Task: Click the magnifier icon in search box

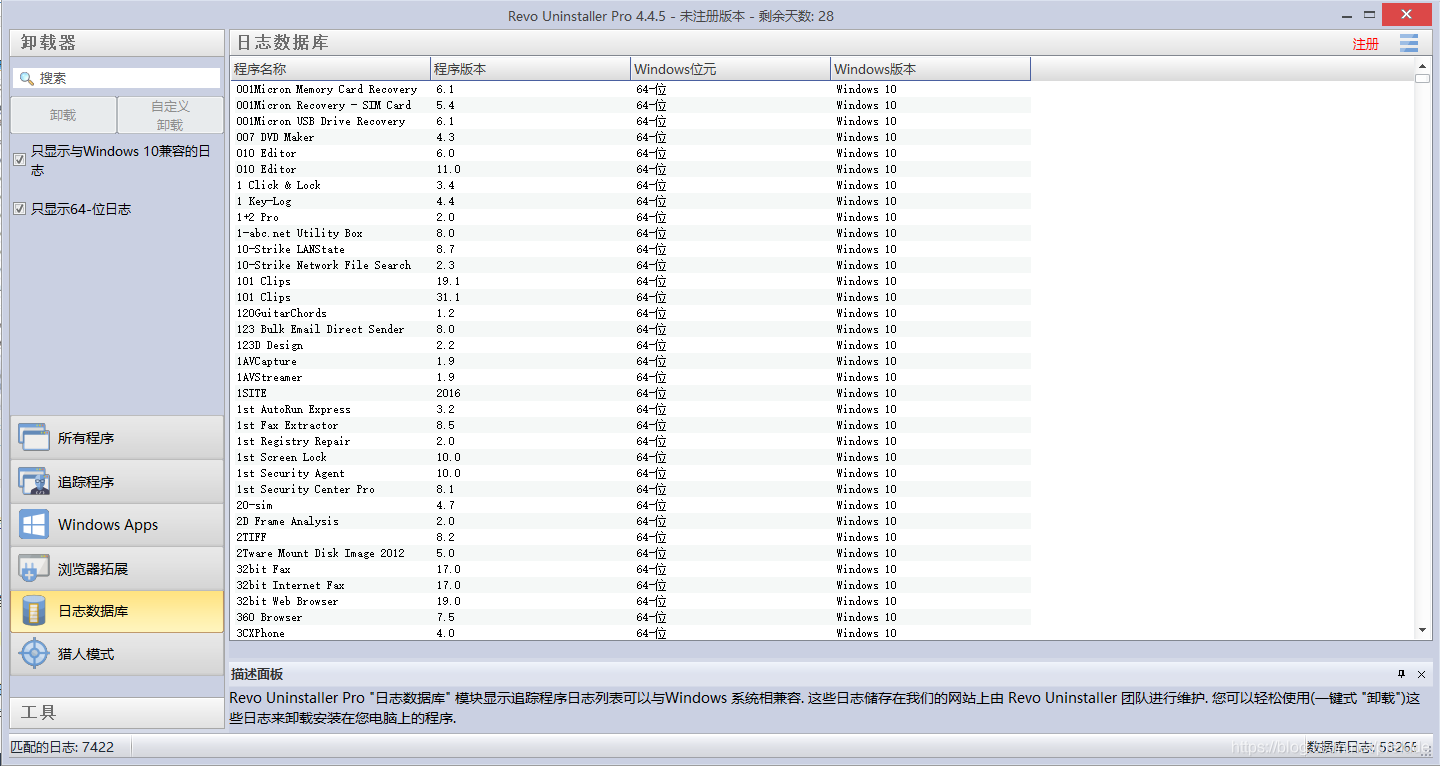Action: pos(26,78)
